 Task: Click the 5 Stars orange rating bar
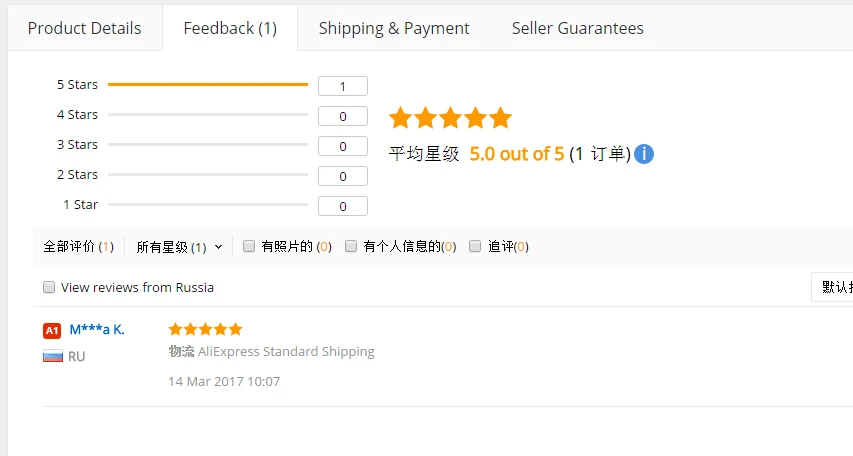pyautogui.click(x=207, y=85)
